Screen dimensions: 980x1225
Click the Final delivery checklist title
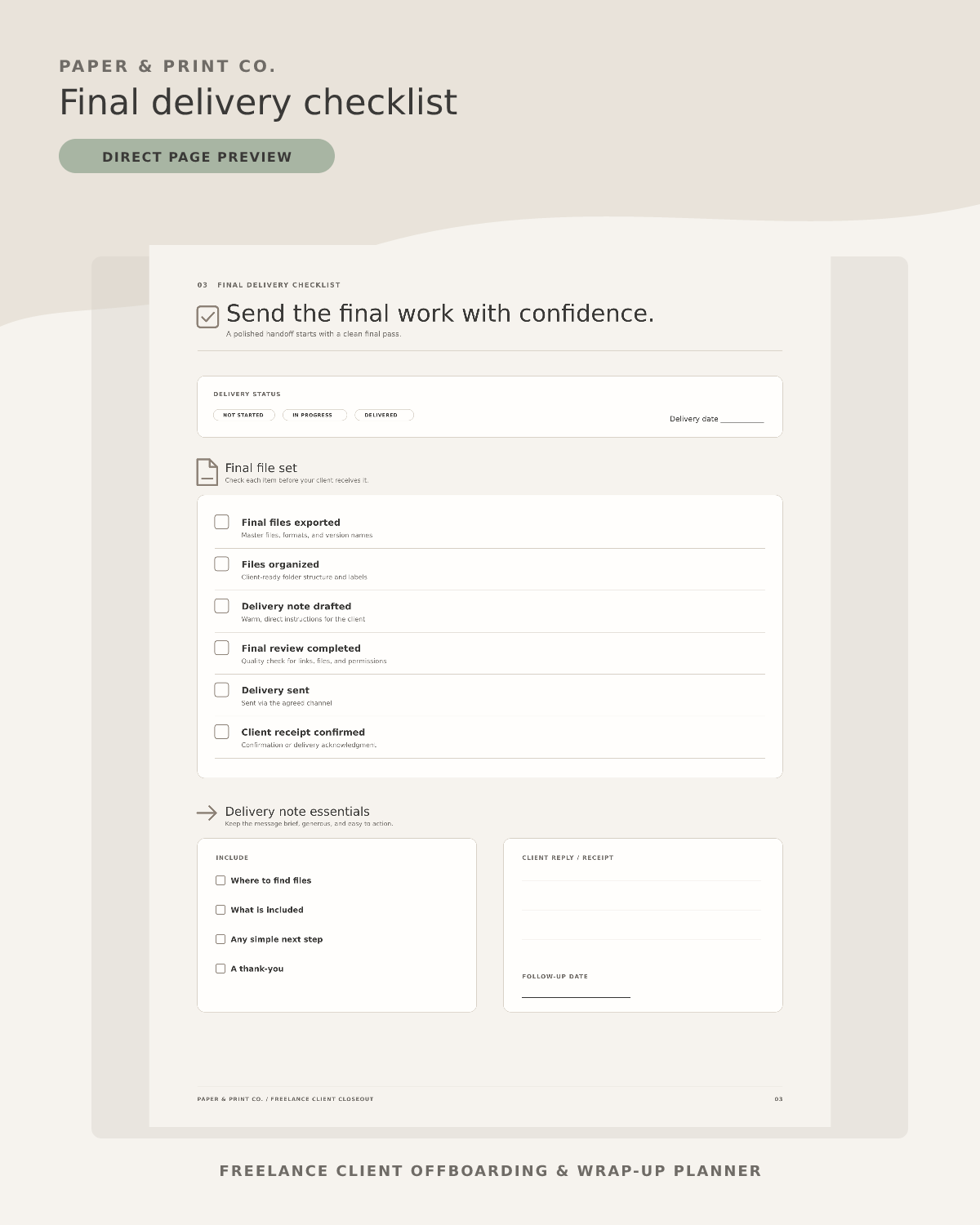(x=258, y=103)
